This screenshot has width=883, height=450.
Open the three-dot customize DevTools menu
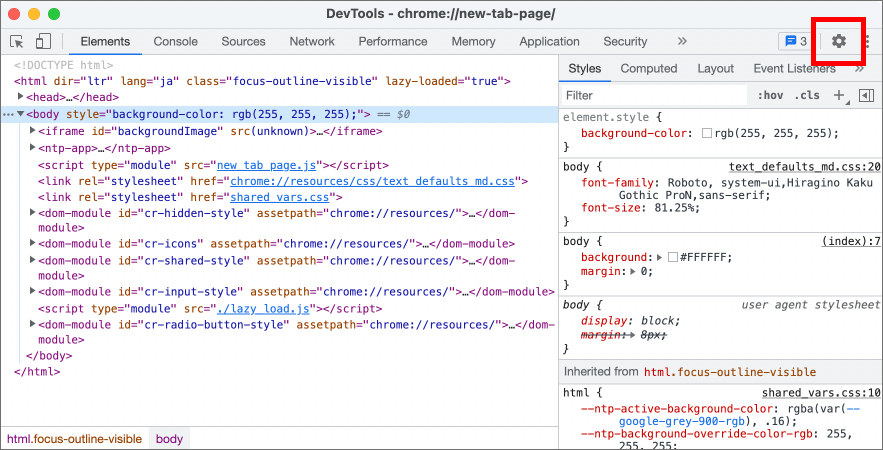(867, 41)
